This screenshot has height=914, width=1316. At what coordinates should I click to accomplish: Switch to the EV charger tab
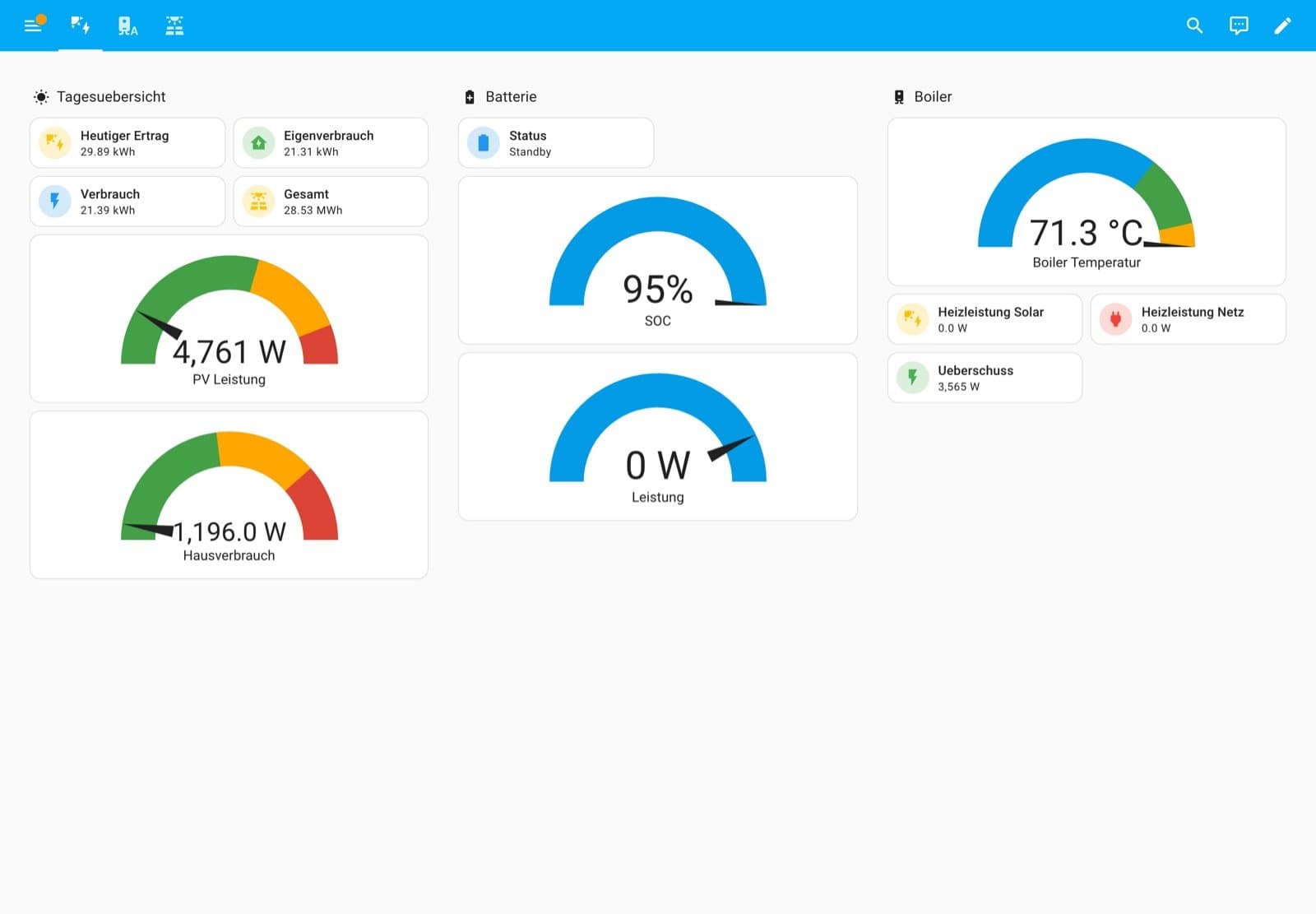point(127,26)
